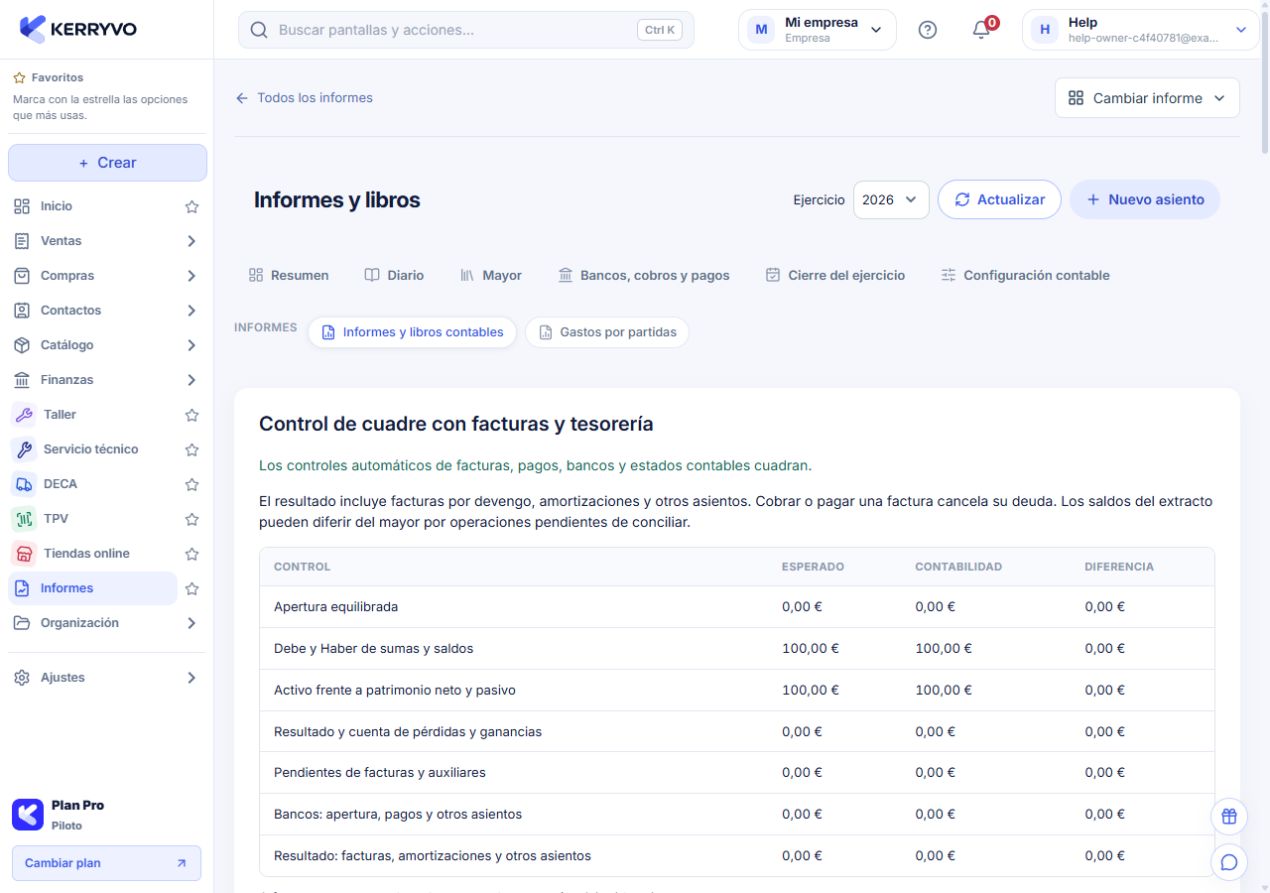Expand the Contactos submenu chevron

click(x=191, y=311)
